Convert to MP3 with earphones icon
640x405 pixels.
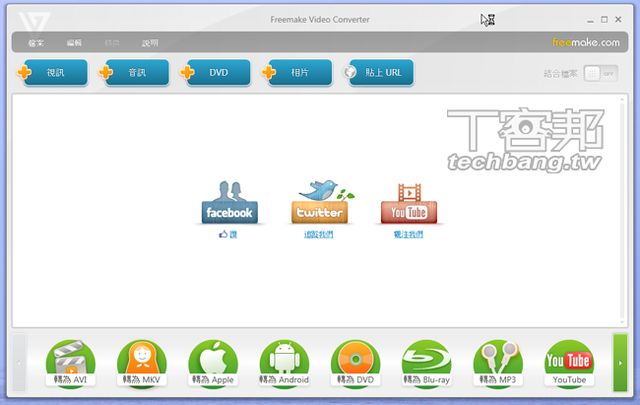coord(498,363)
